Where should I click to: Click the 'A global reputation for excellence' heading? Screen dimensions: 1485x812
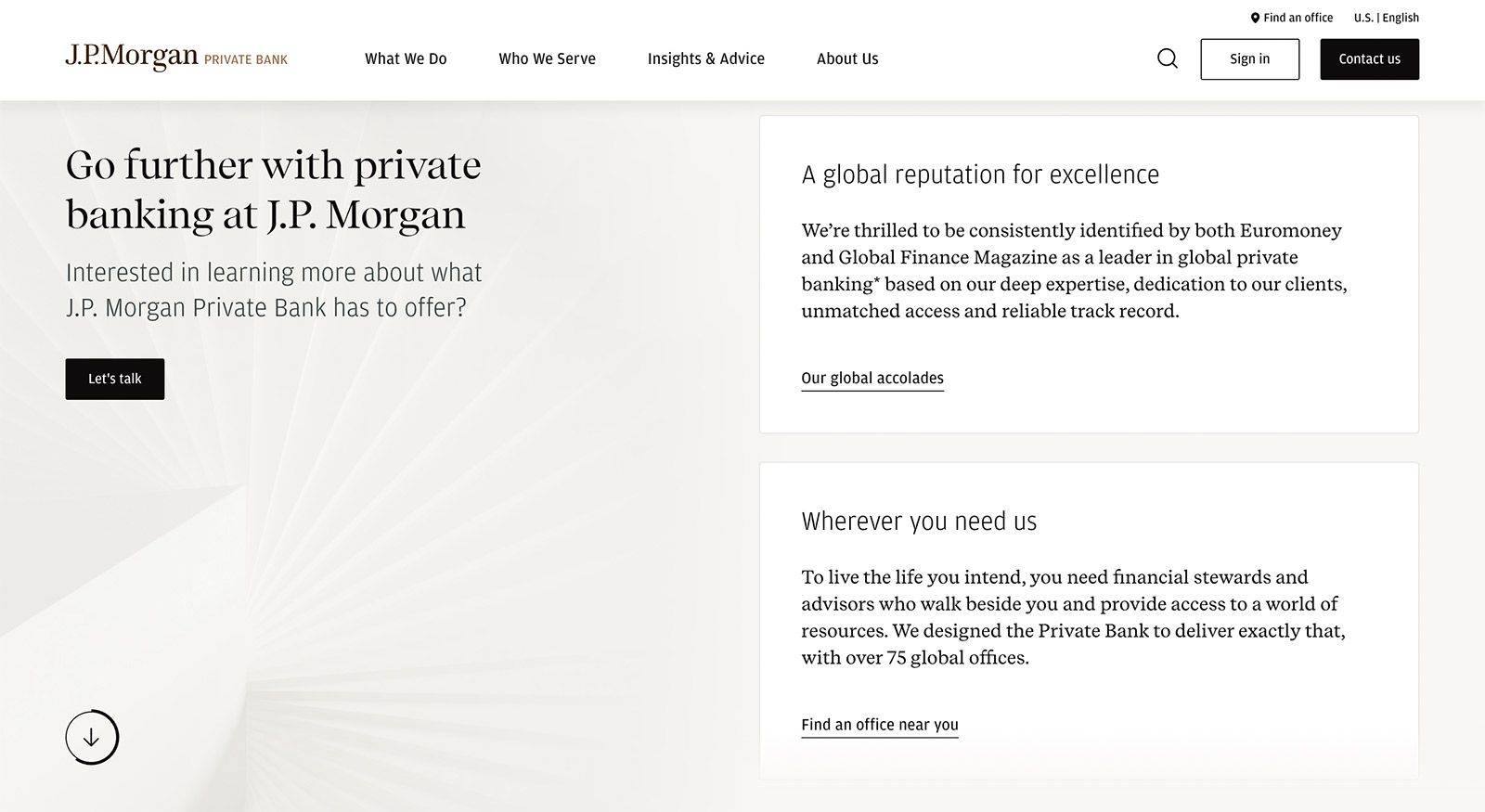pyautogui.click(x=980, y=174)
